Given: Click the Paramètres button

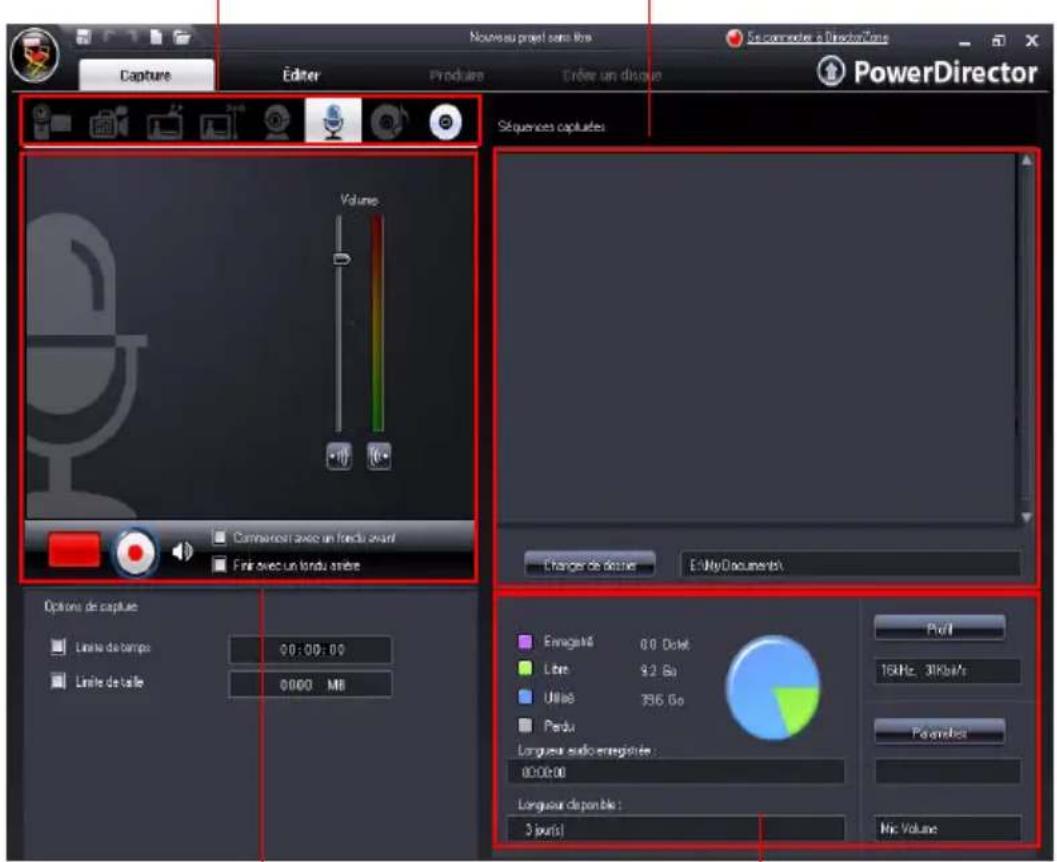Looking at the screenshot, I should pyautogui.click(x=940, y=732).
